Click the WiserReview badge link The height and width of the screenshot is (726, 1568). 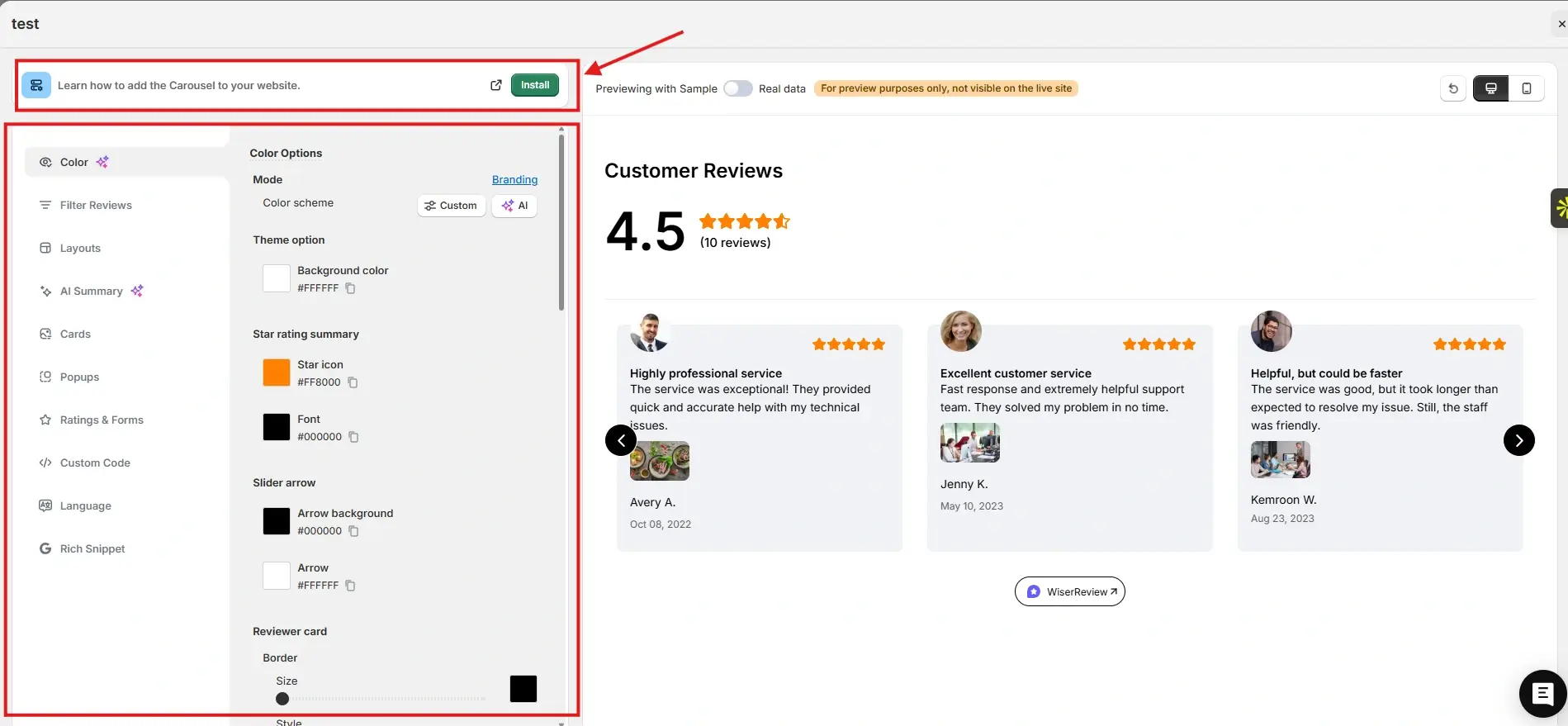click(x=1069, y=591)
